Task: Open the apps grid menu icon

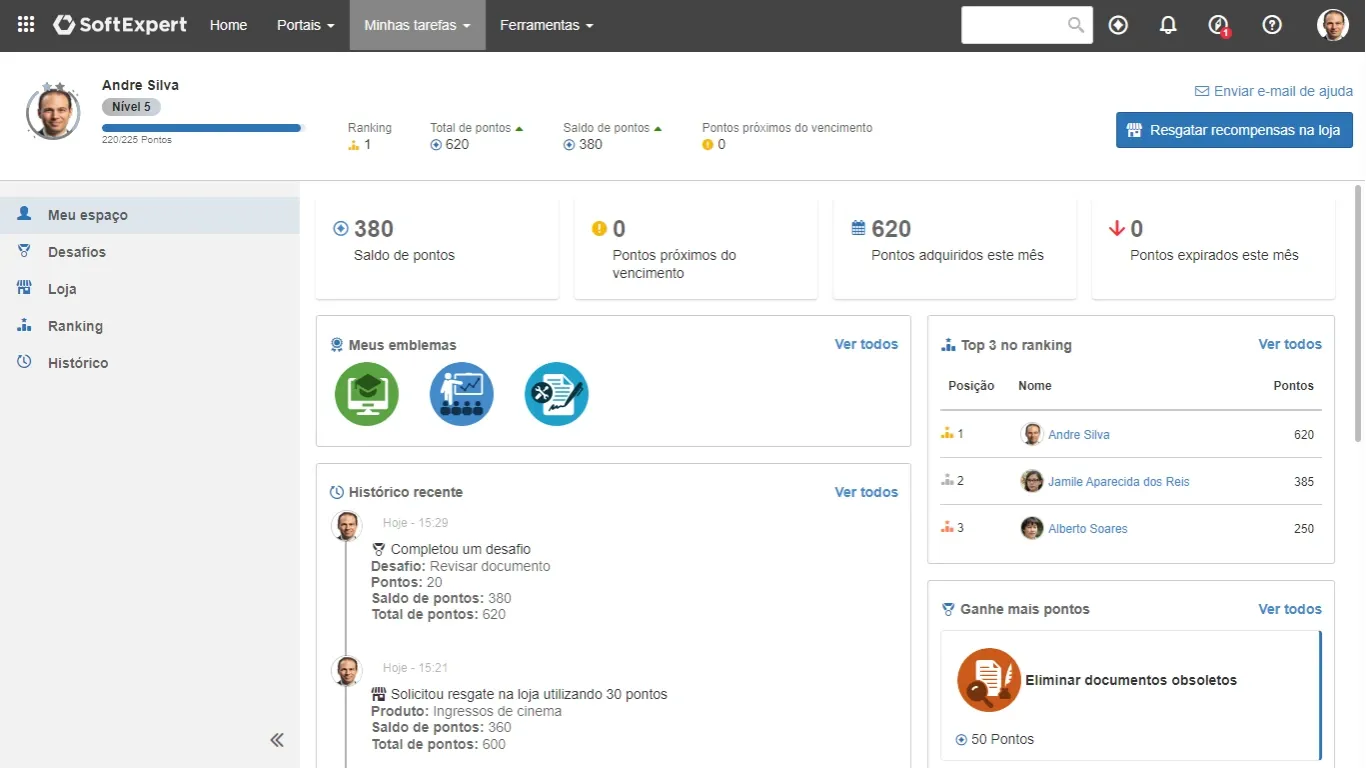Action: coord(26,25)
